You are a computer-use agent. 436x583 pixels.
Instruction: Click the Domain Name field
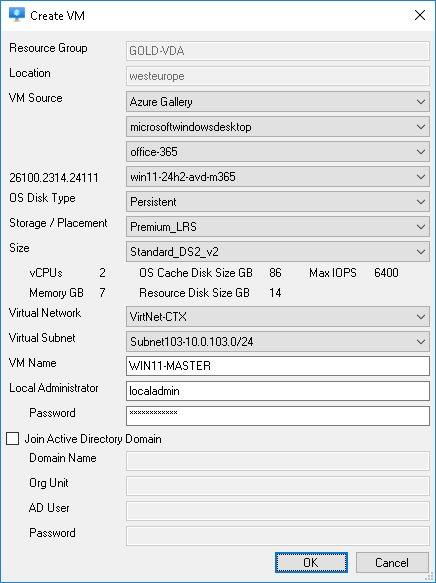278,461
